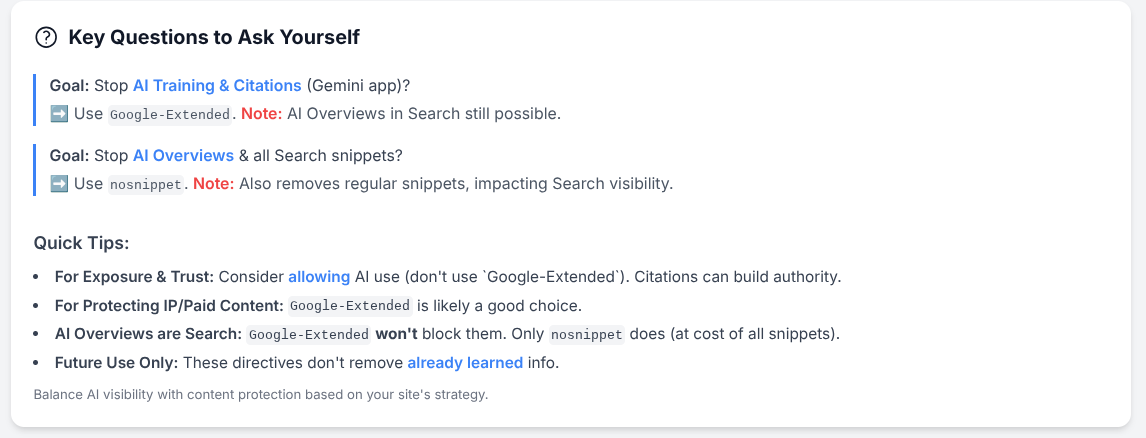
Task: Click the 'Future Use Only' bullet label
Action: pos(117,363)
